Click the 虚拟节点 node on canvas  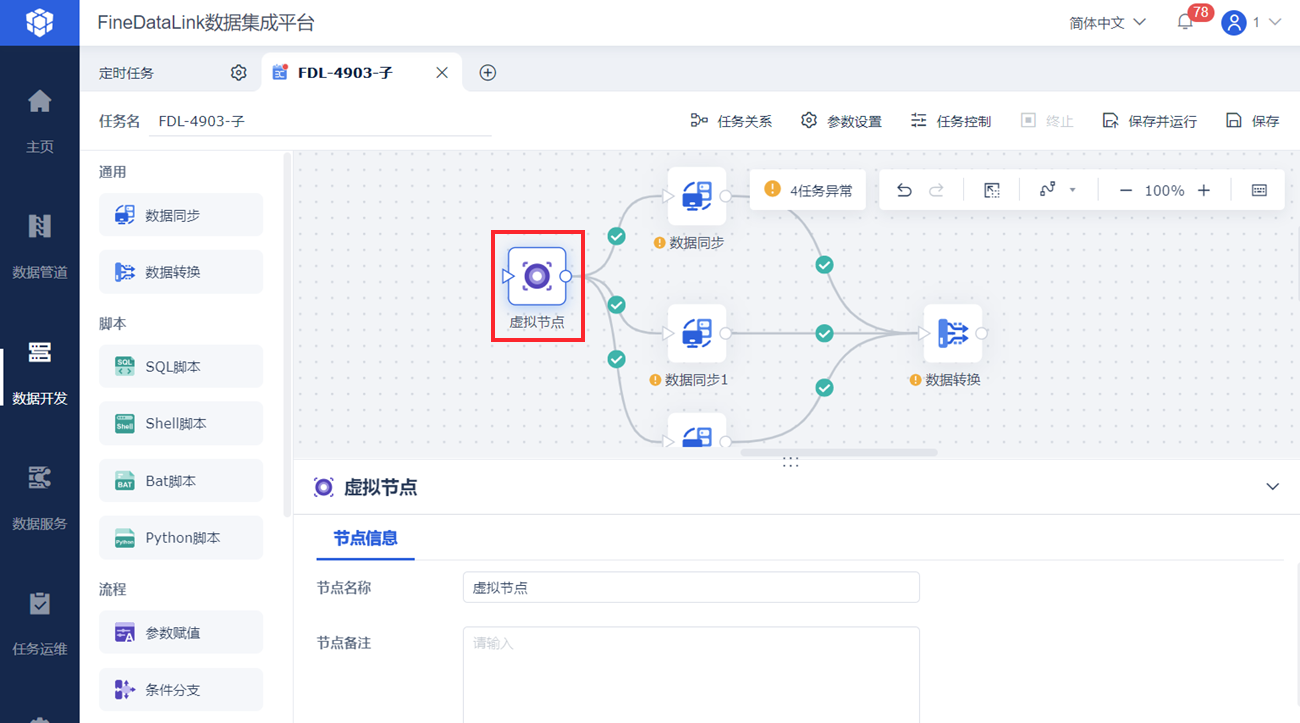coord(537,276)
